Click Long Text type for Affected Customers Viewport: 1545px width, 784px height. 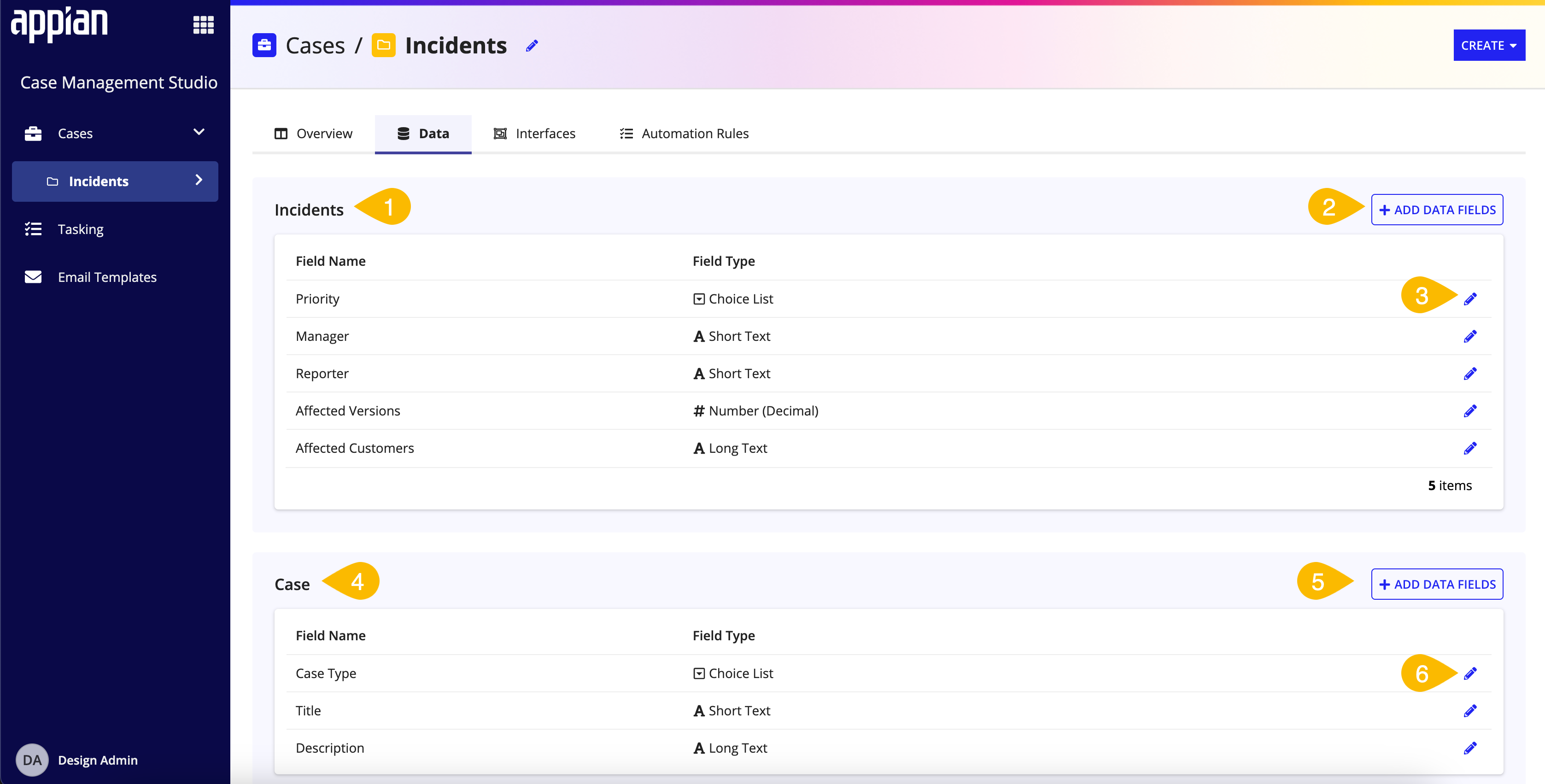(730, 448)
